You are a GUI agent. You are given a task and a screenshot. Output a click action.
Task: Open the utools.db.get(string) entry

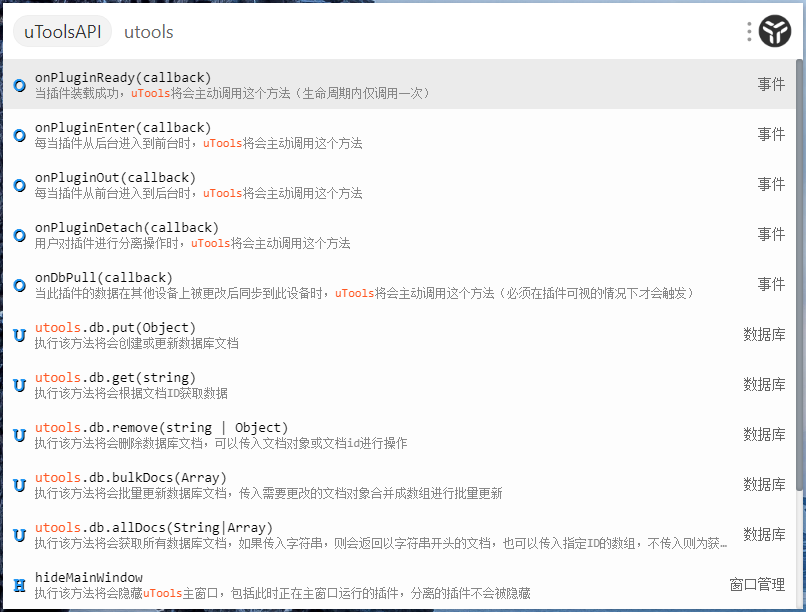click(400, 384)
